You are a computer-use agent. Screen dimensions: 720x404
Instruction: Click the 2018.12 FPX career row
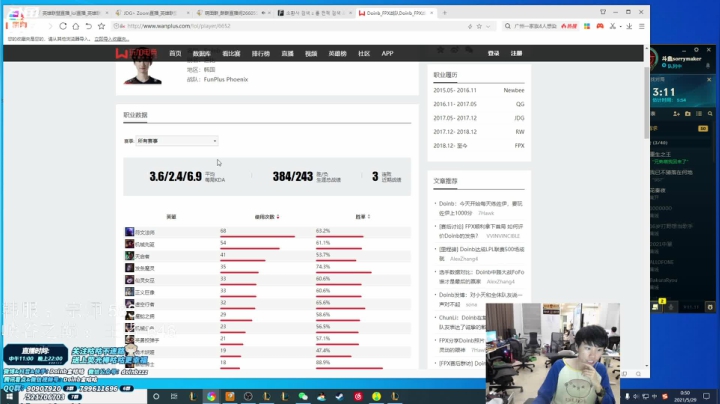(x=478, y=146)
